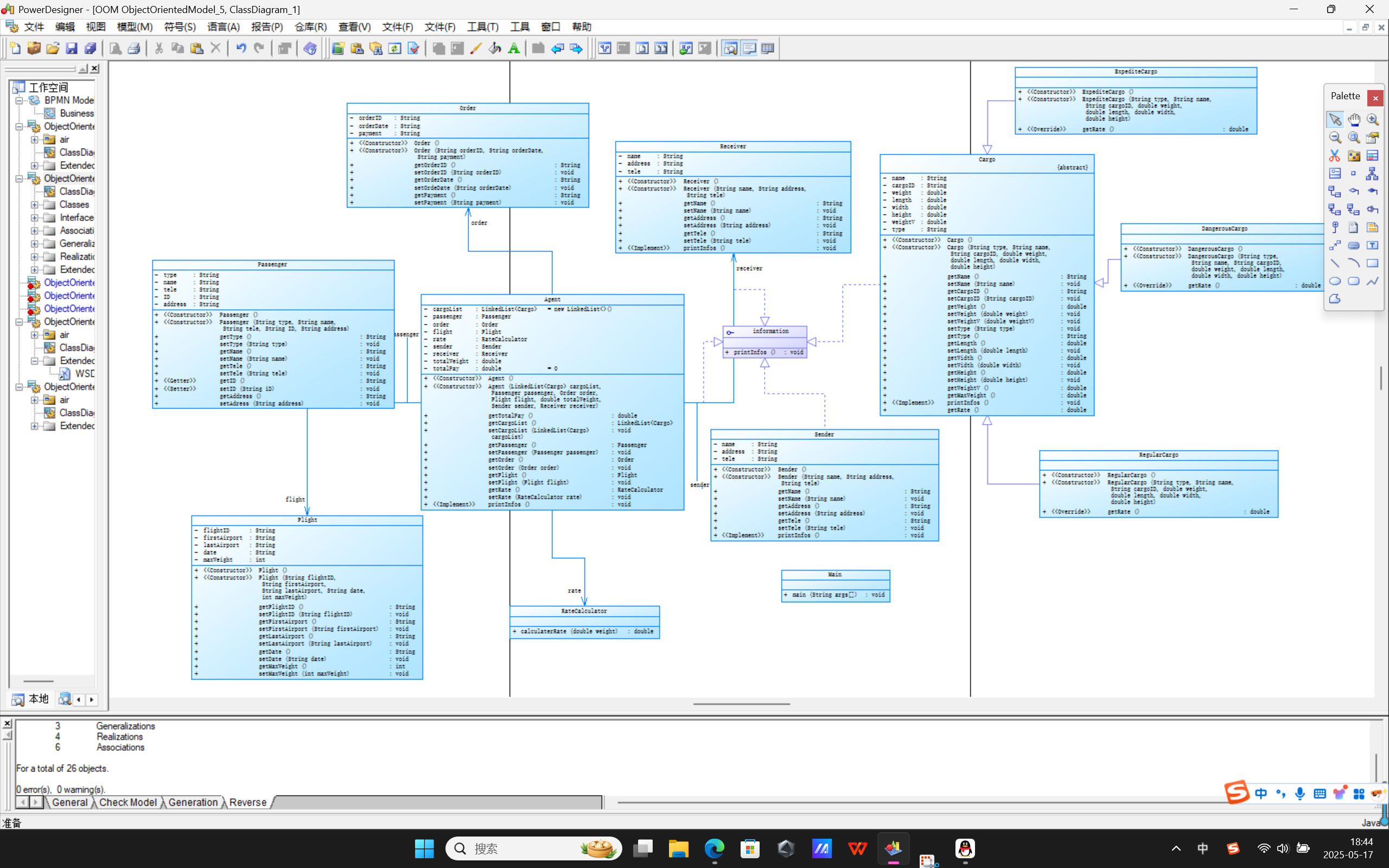Select the Ellipse shape tool in Palette
This screenshot has height=868, width=1389.
point(1335,282)
